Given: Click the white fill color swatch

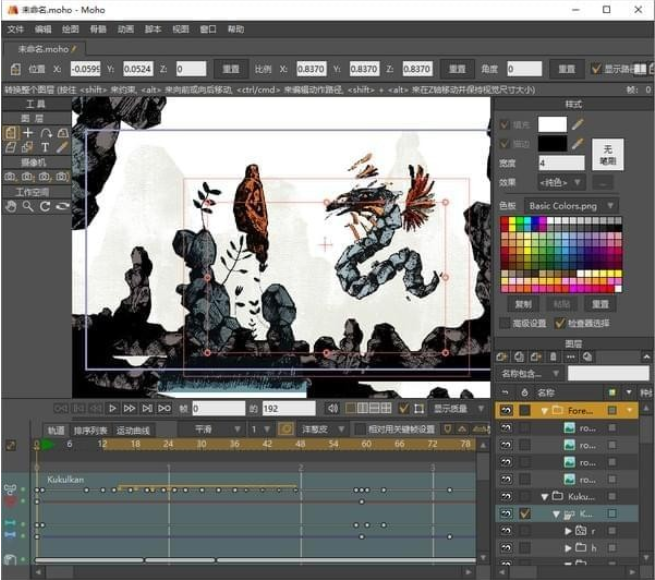Looking at the screenshot, I should click(552, 124).
